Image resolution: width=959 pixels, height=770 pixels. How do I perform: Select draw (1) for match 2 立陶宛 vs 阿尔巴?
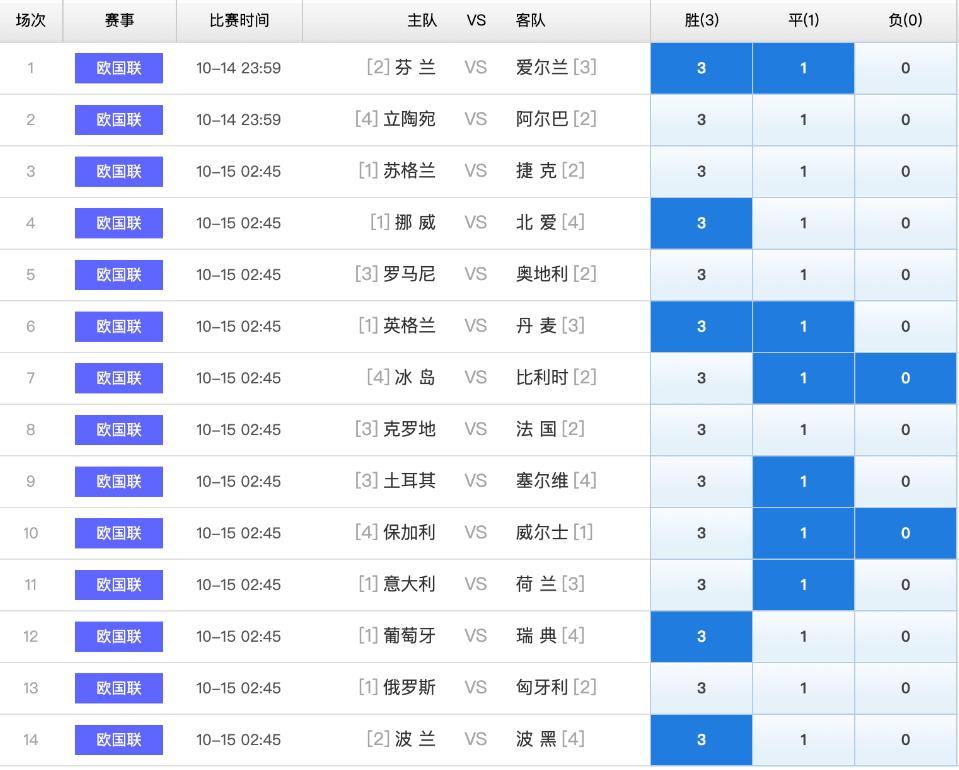tap(803, 120)
